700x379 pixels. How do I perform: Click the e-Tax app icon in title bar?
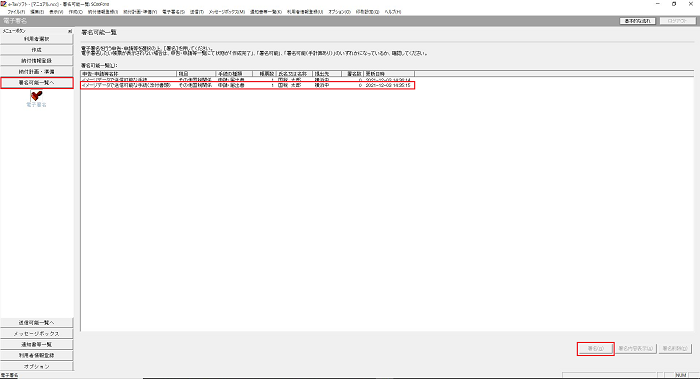click(4, 4)
